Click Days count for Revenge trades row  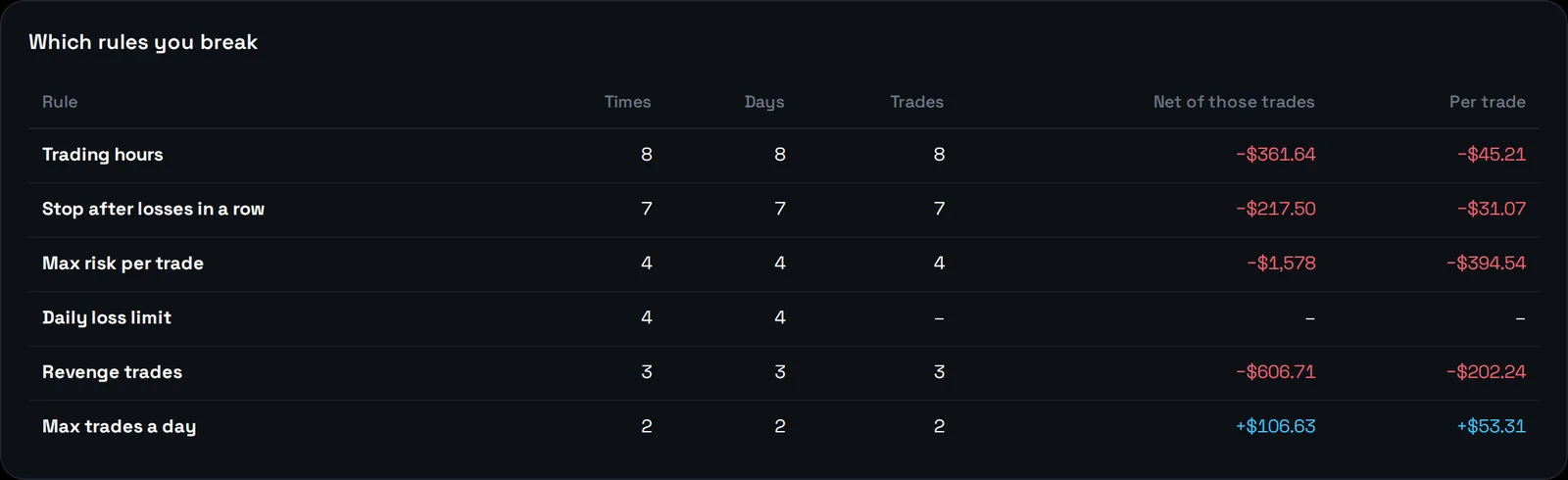point(779,372)
